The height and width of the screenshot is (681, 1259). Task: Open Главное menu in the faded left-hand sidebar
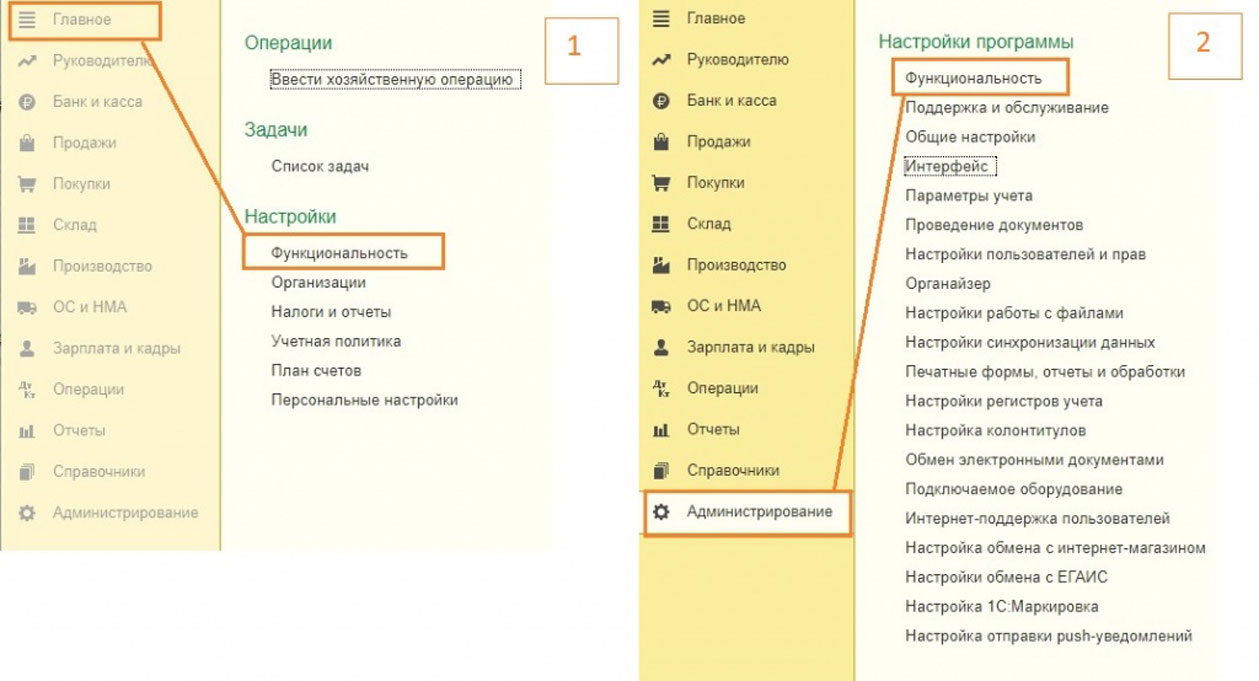[x=82, y=20]
